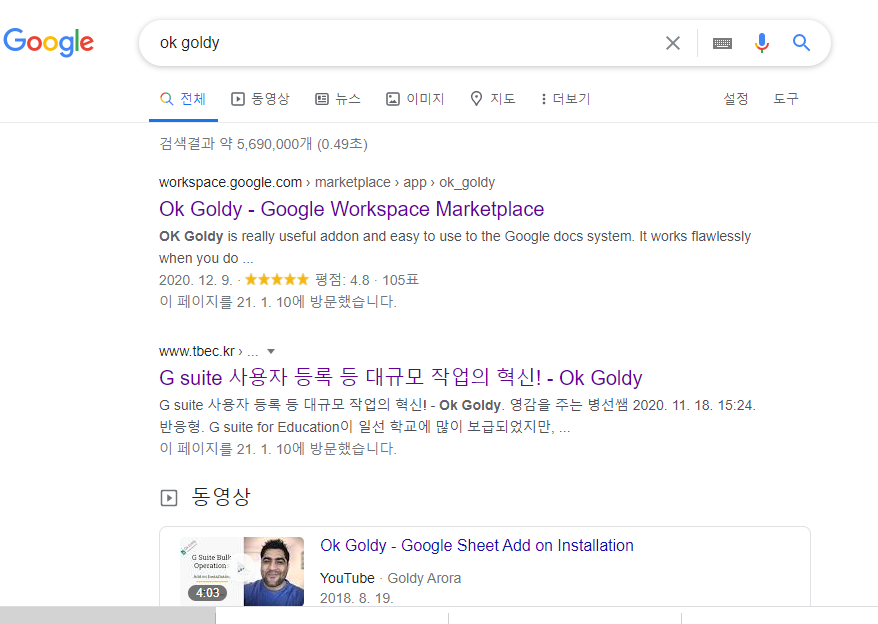Open 도구 search tools
Image resolution: width=878 pixels, height=624 pixels.
pos(786,99)
